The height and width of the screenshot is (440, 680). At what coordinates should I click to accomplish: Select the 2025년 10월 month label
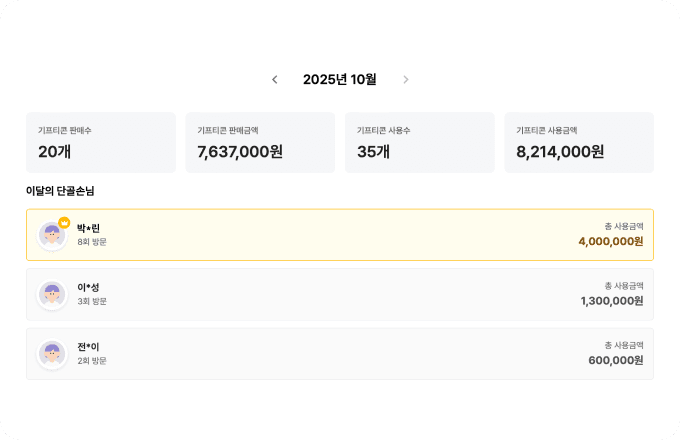[340, 80]
